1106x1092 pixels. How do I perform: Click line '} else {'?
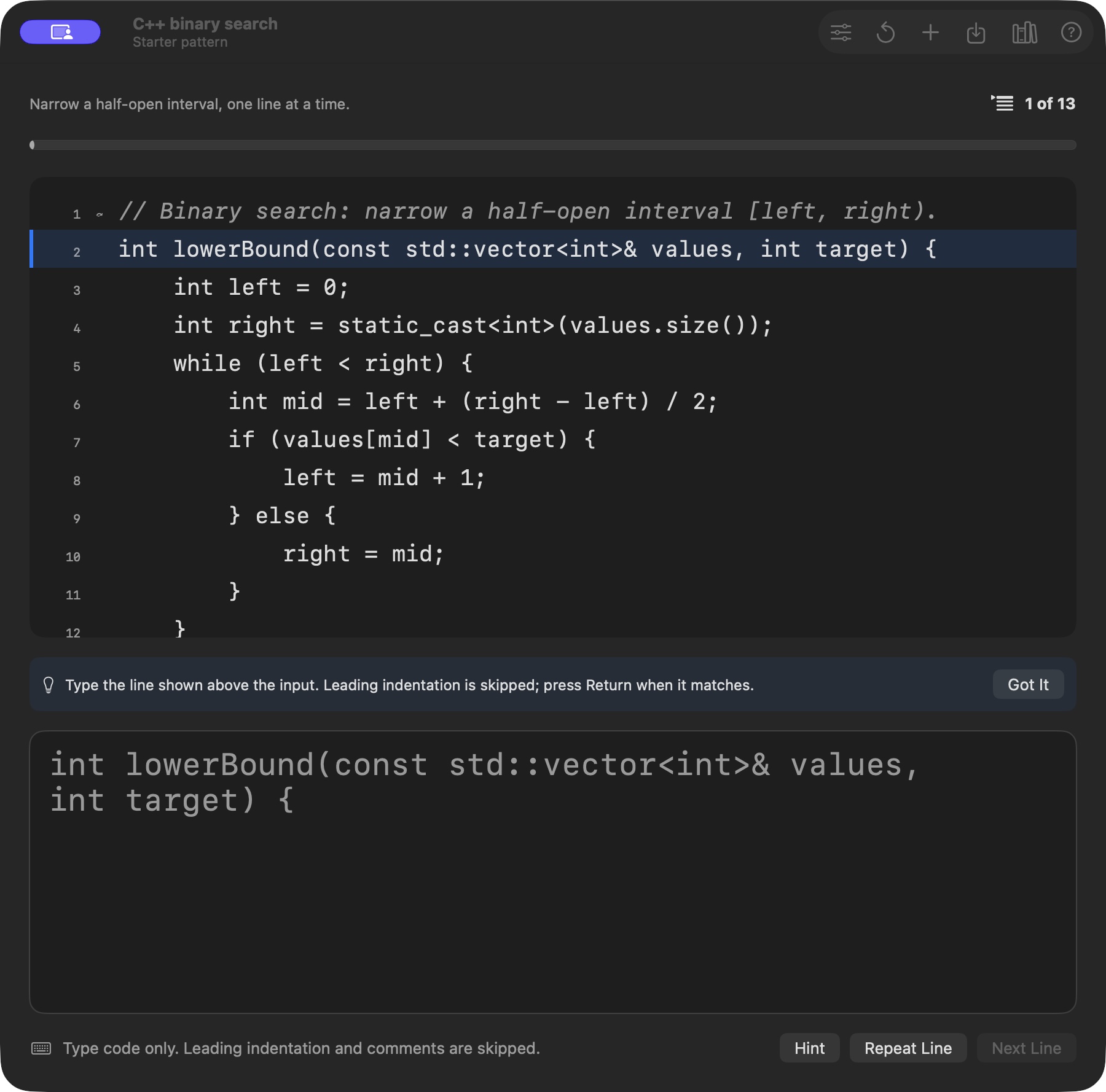point(282,516)
